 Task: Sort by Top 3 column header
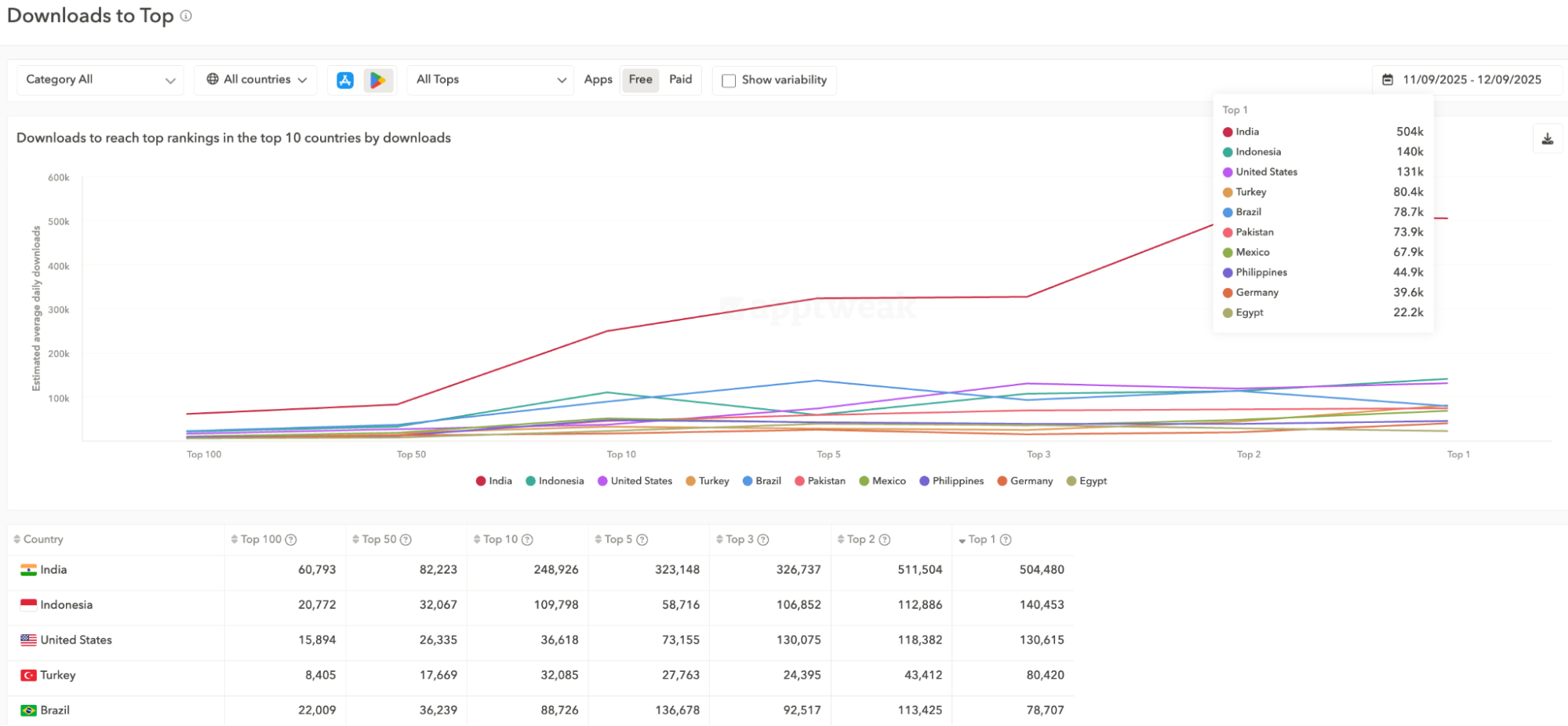(x=740, y=540)
